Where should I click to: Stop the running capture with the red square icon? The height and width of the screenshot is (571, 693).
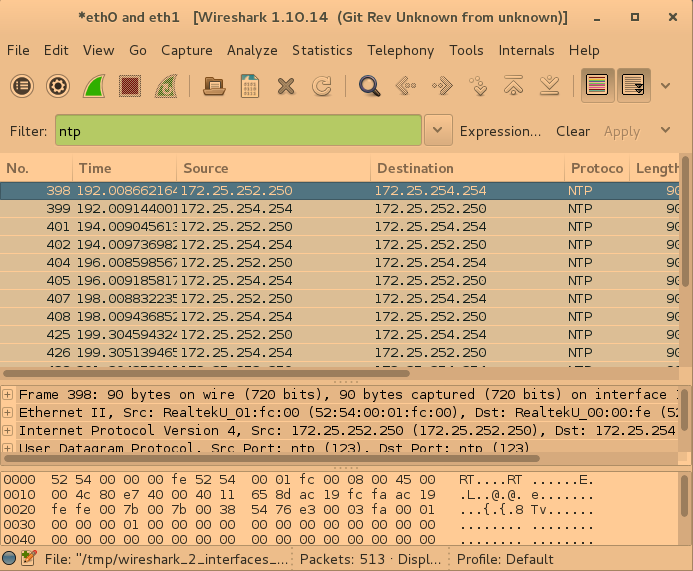point(129,86)
